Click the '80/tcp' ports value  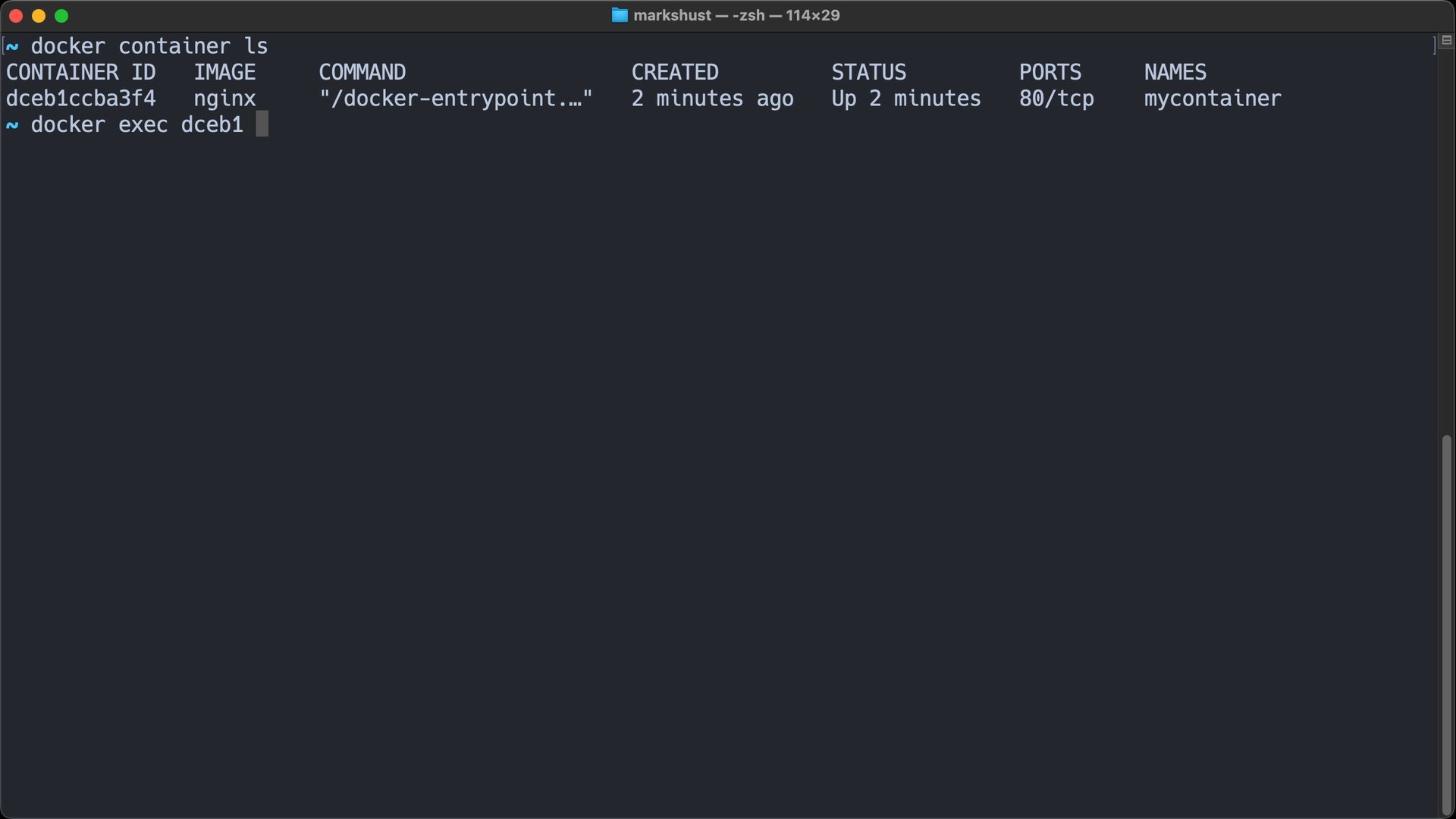coord(1056,99)
